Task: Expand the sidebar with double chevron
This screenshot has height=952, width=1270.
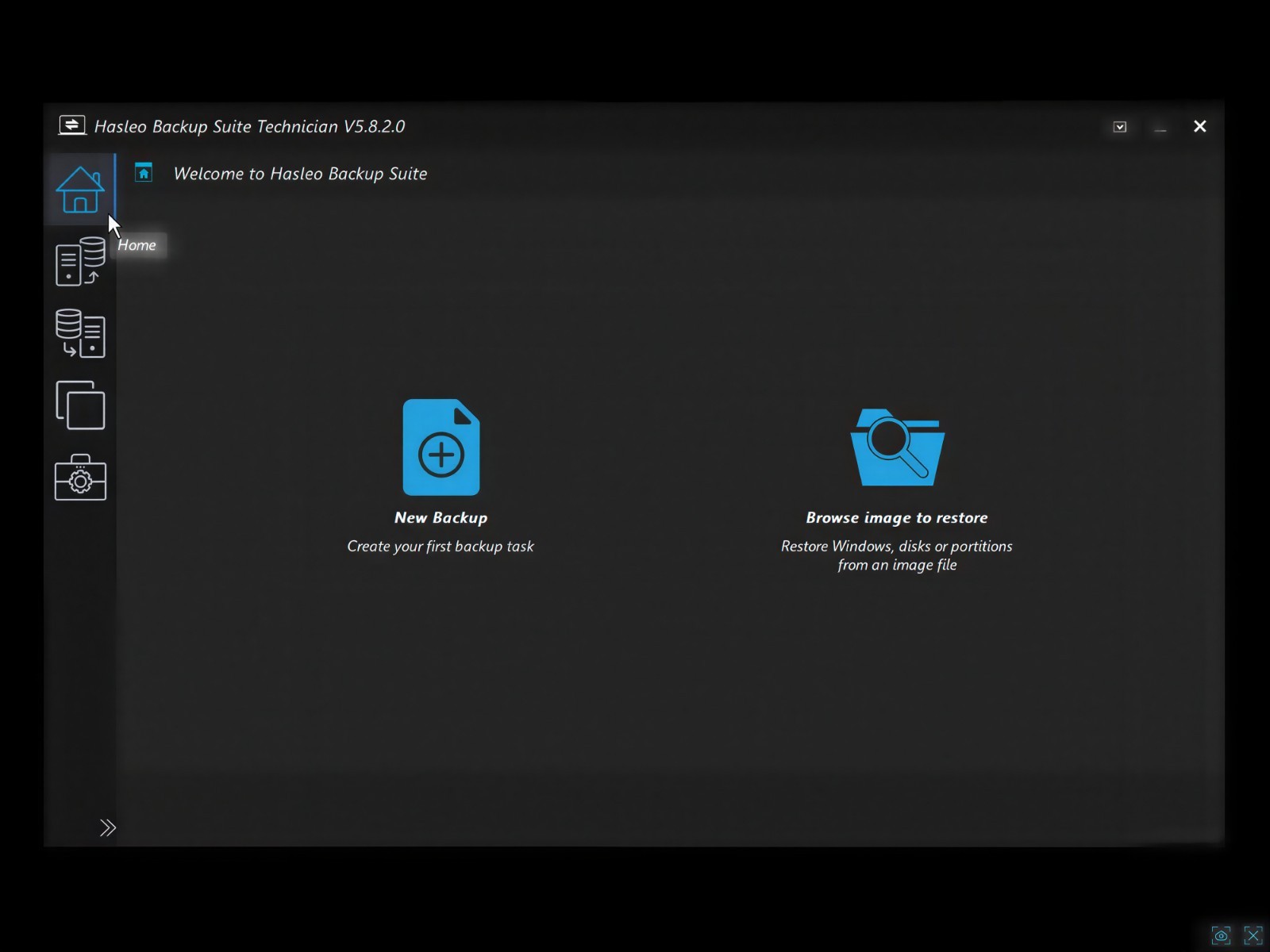Action: click(108, 828)
